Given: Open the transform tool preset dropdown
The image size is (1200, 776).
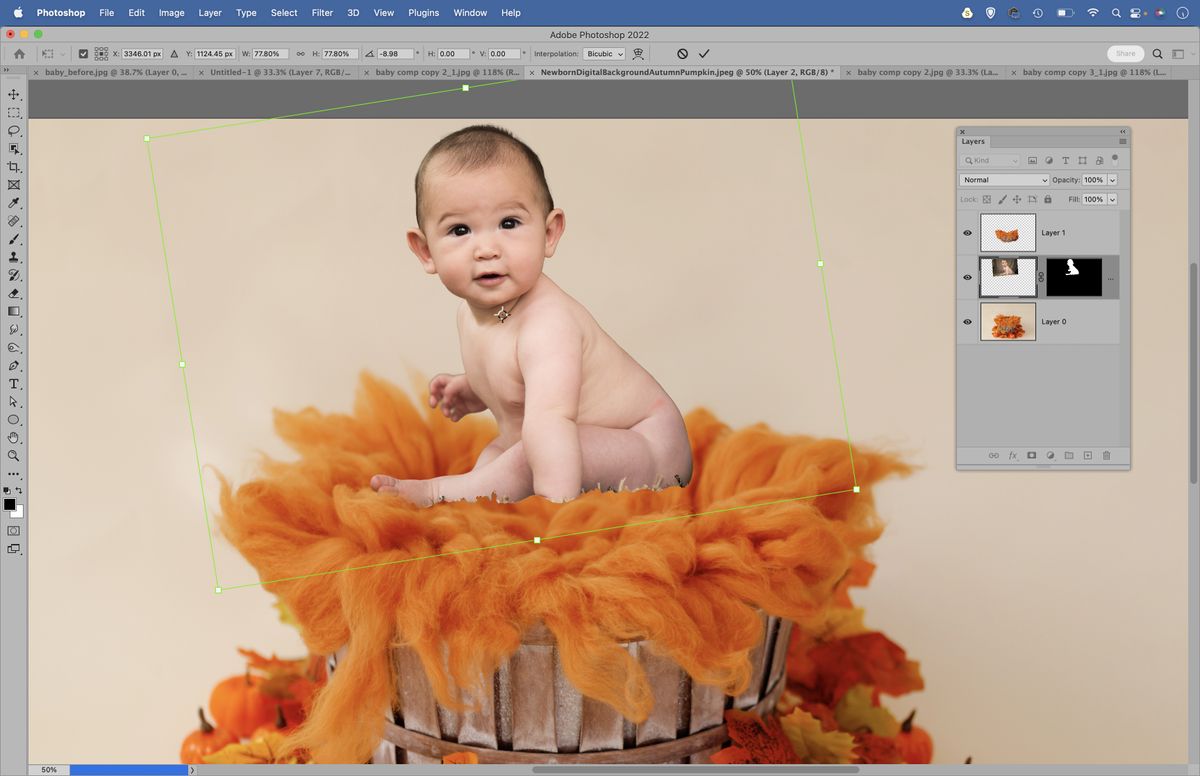Looking at the screenshot, I should (x=52, y=54).
